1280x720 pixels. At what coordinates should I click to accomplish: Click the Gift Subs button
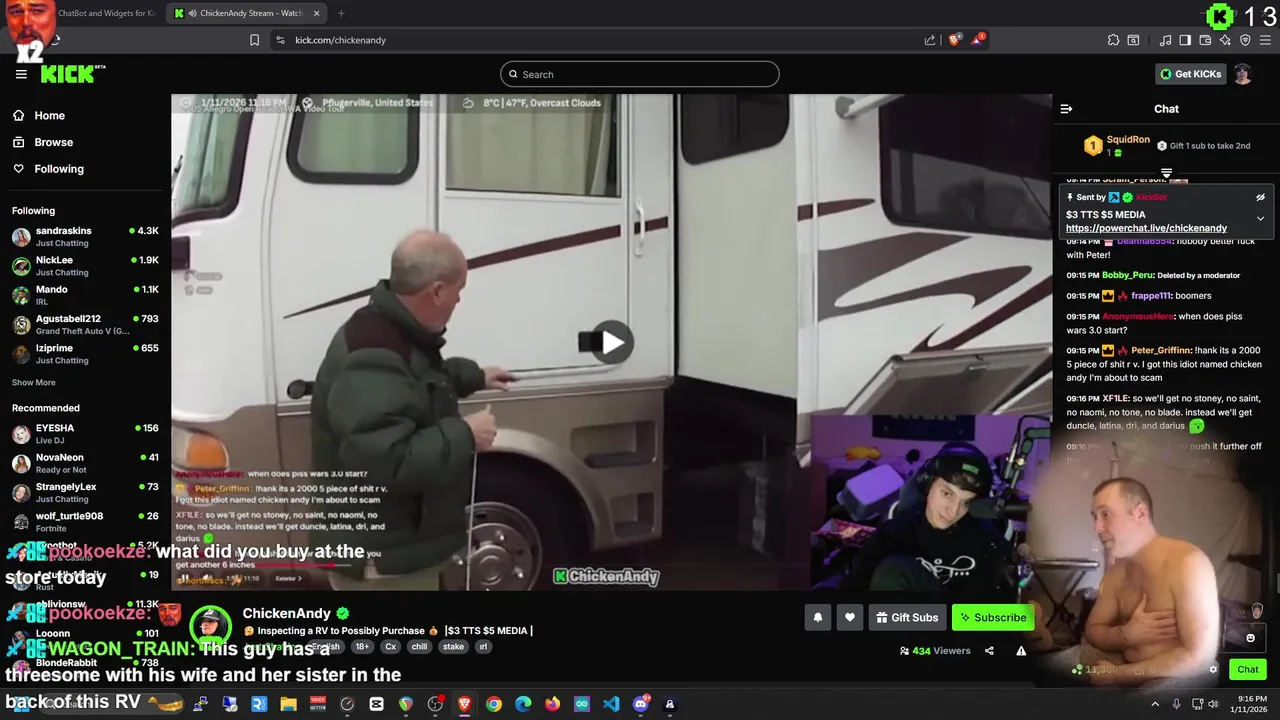coord(907,618)
